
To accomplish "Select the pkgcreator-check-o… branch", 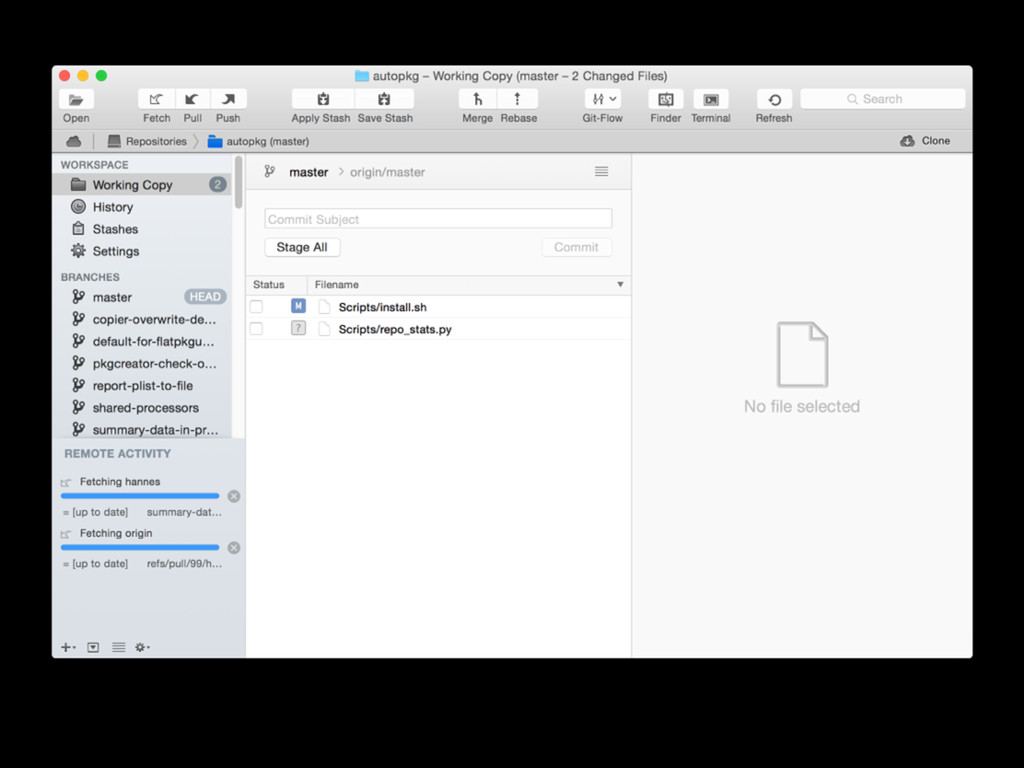I will [142, 364].
